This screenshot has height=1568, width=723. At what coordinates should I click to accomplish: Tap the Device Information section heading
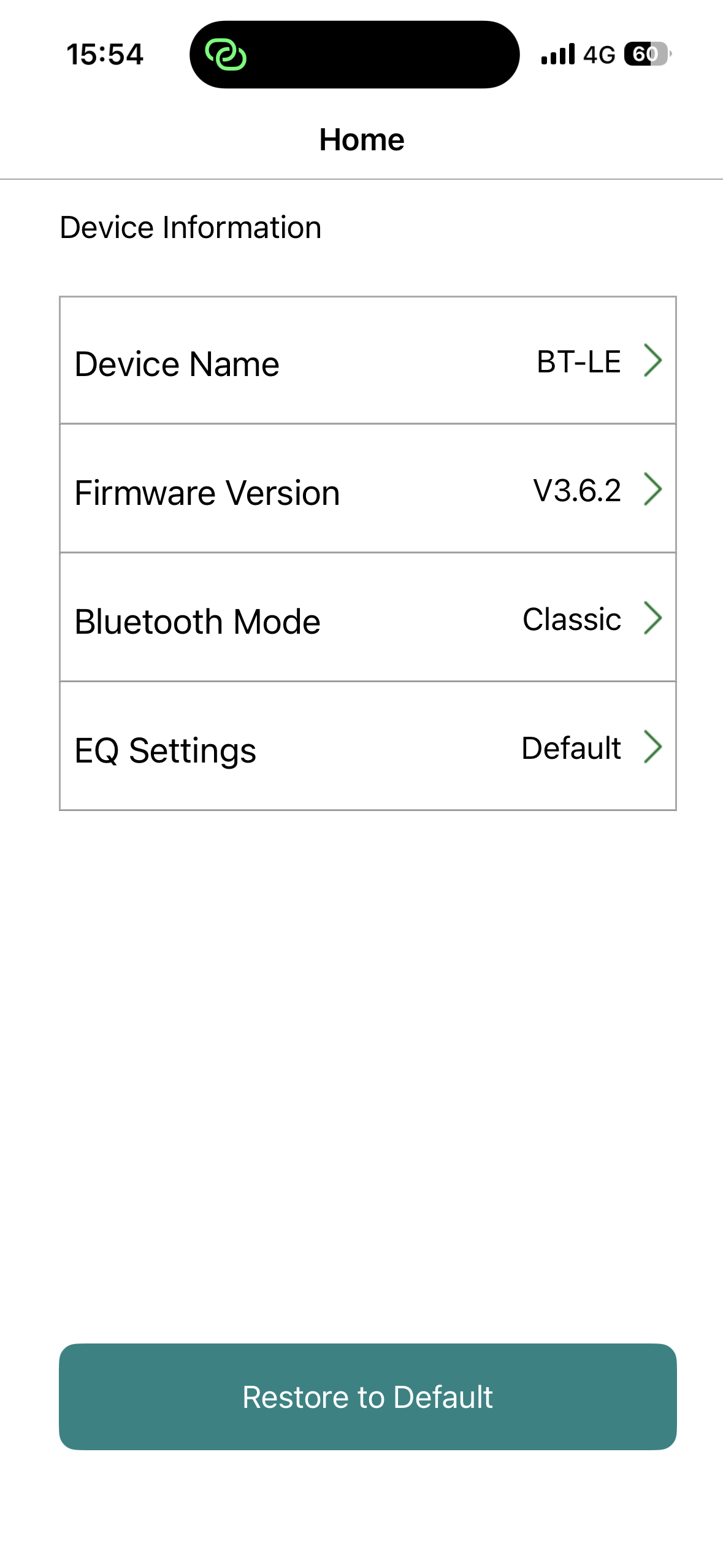pos(191,228)
